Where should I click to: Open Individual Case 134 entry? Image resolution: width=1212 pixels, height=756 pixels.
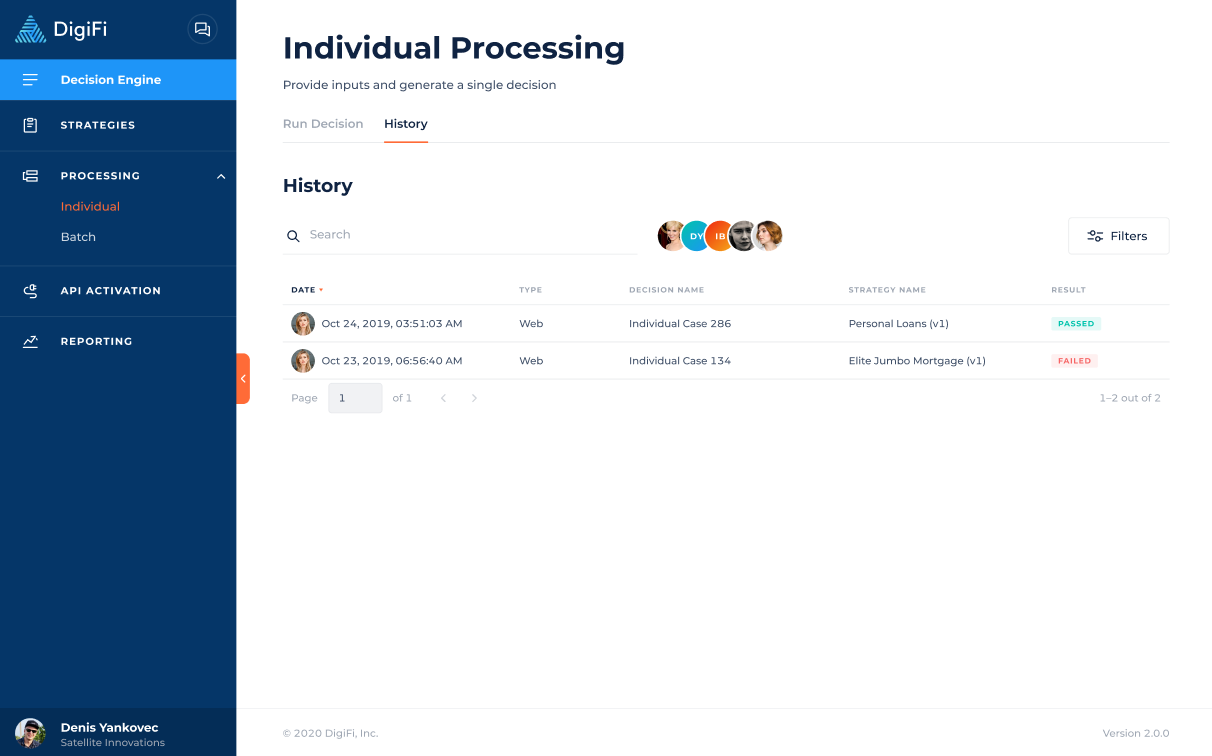680,361
